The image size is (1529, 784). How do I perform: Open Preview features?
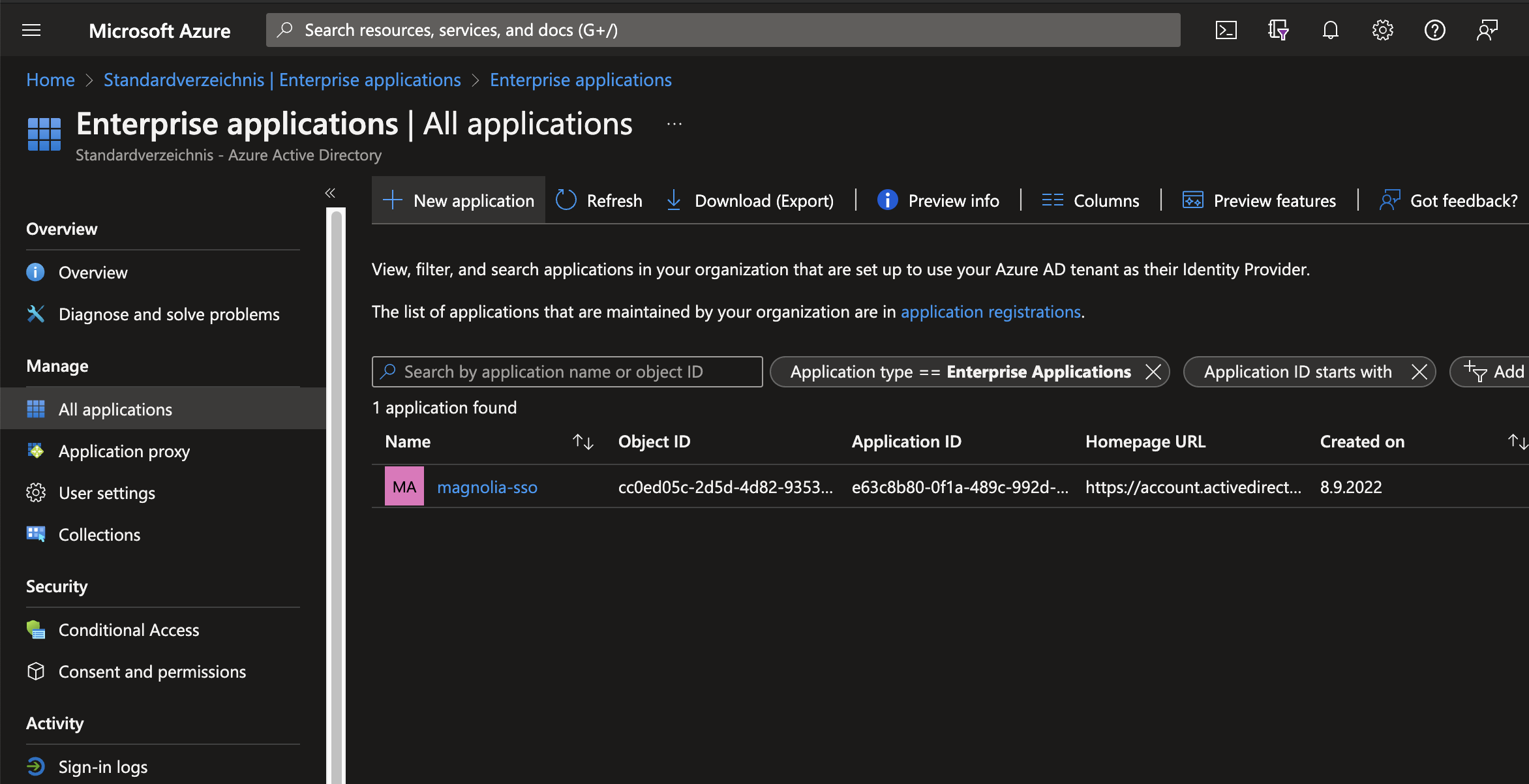(1259, 200)
